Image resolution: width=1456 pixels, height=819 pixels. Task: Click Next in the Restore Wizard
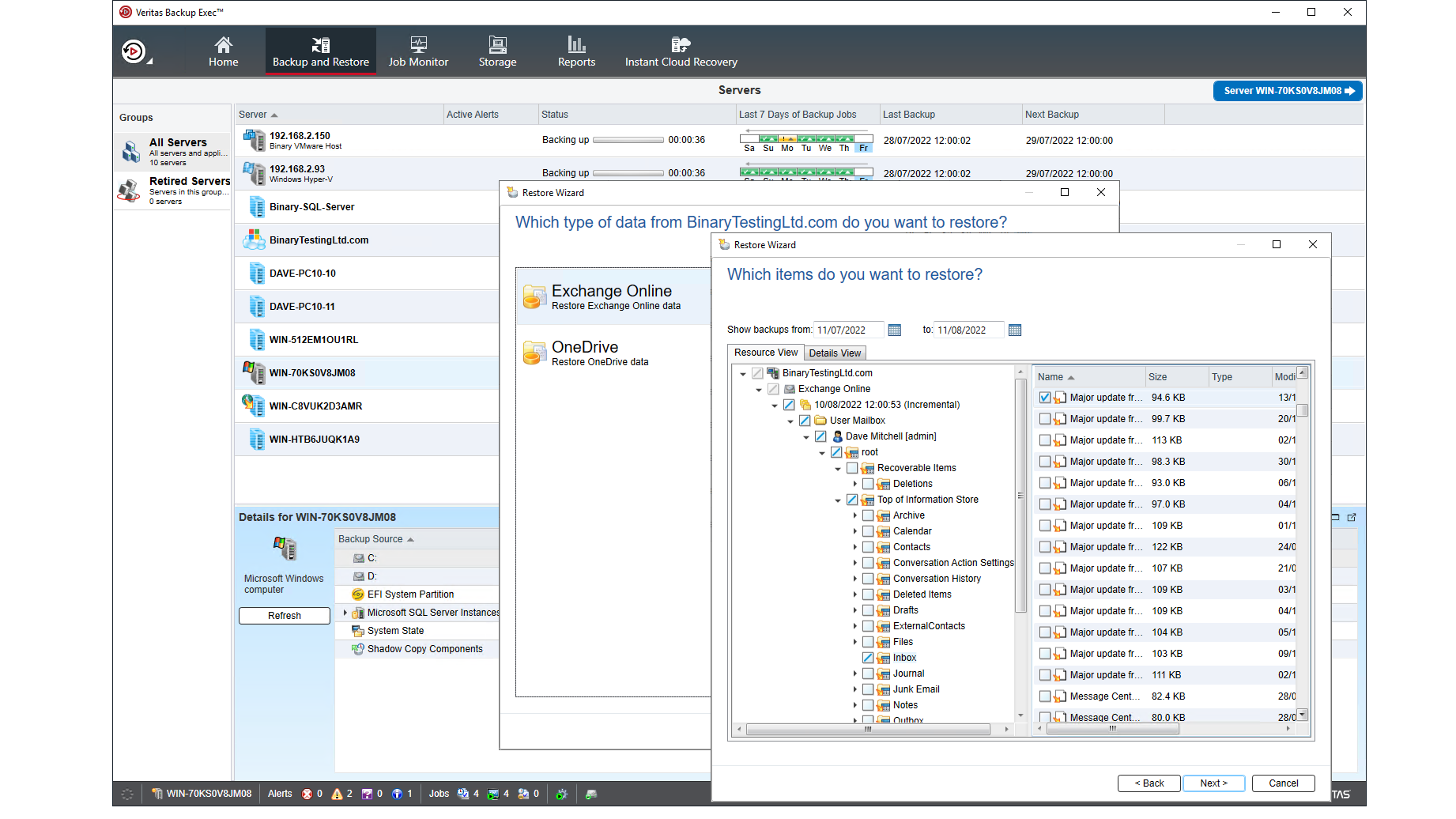[x=1213, y=783]
